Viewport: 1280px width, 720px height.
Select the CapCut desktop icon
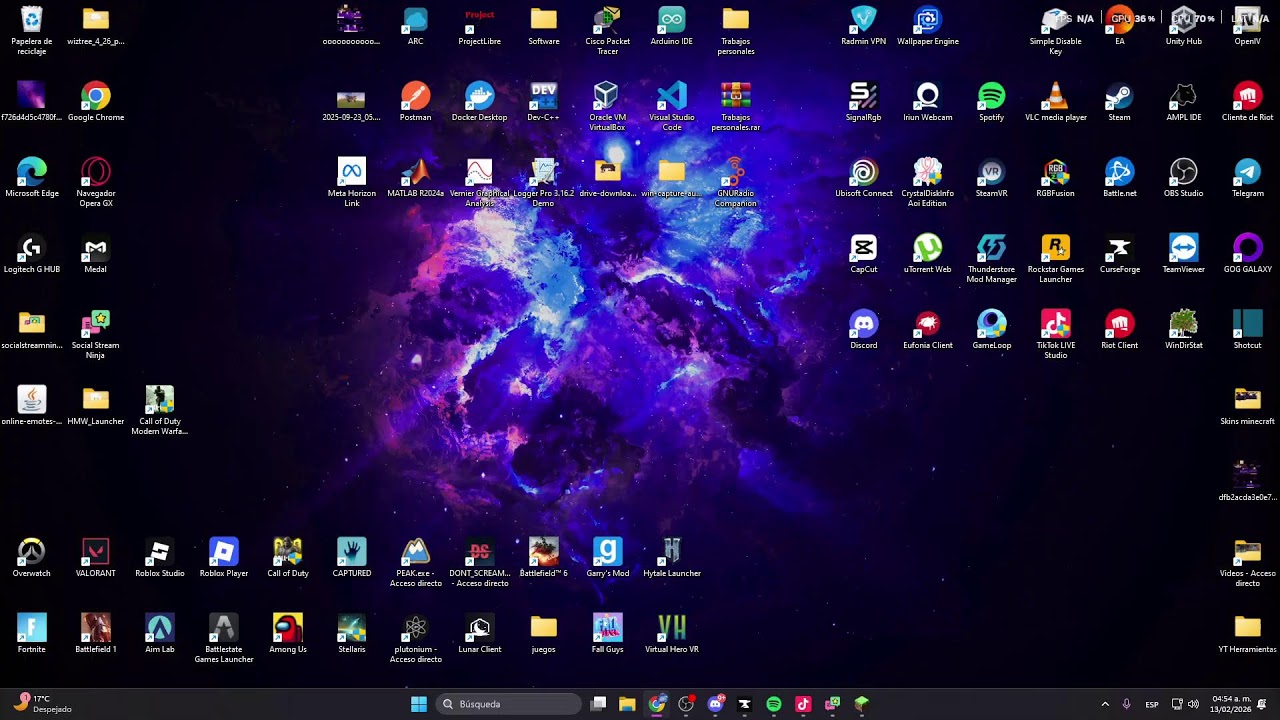pyautogui.click(x=863, y=249)
